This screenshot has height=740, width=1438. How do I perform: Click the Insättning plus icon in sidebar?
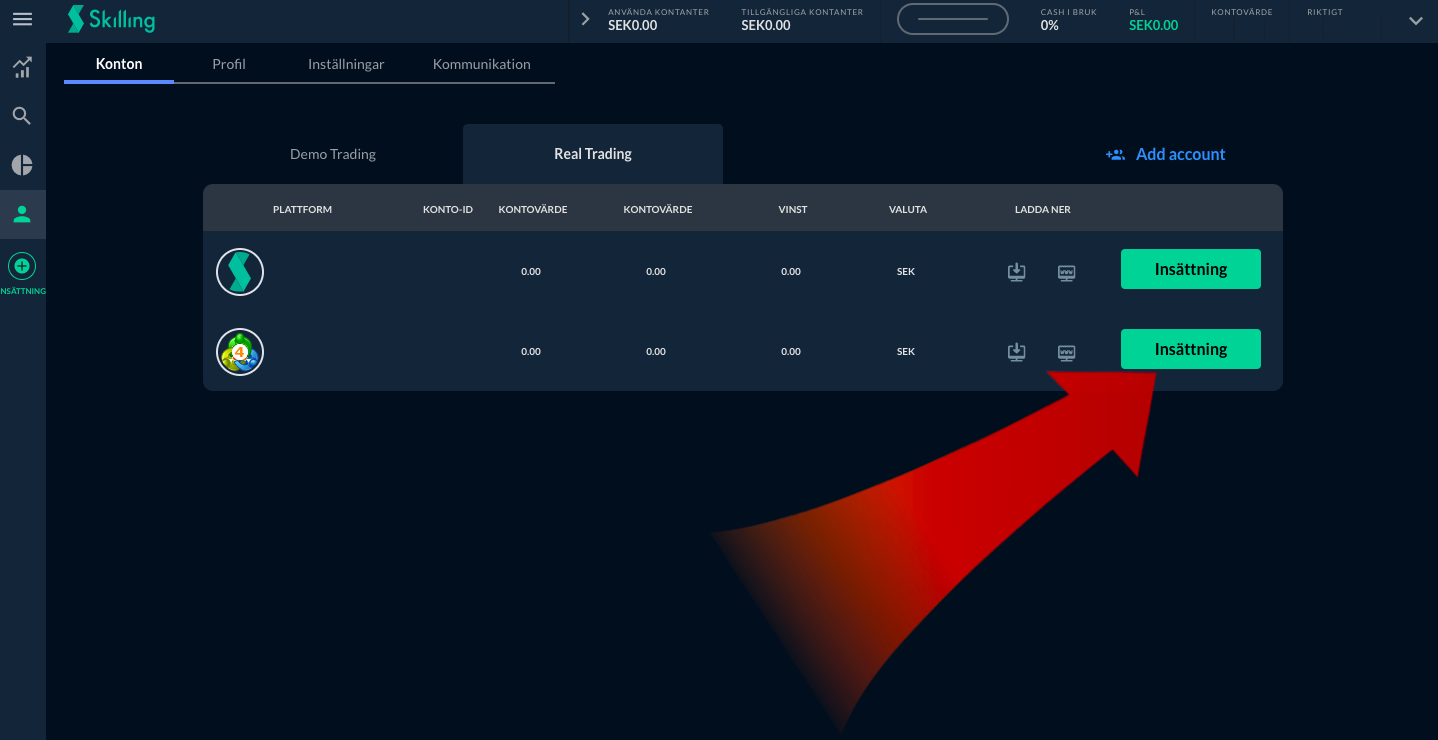(x=22, y=266)
